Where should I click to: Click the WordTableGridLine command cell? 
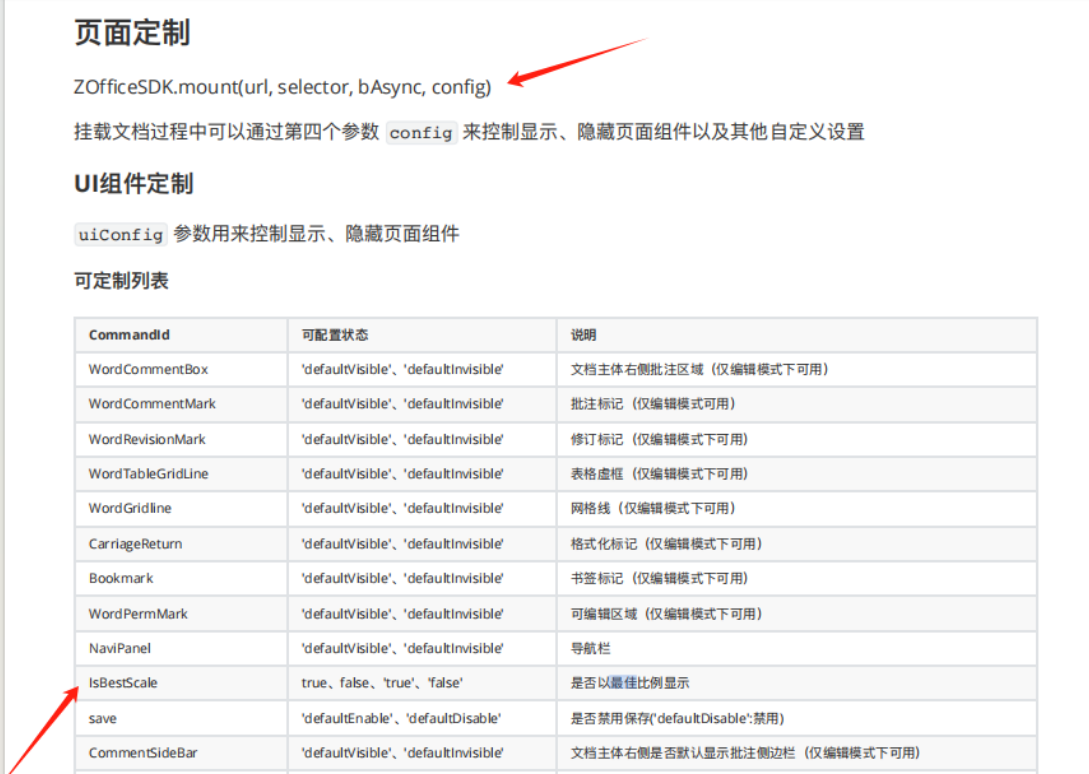[148, 474]
